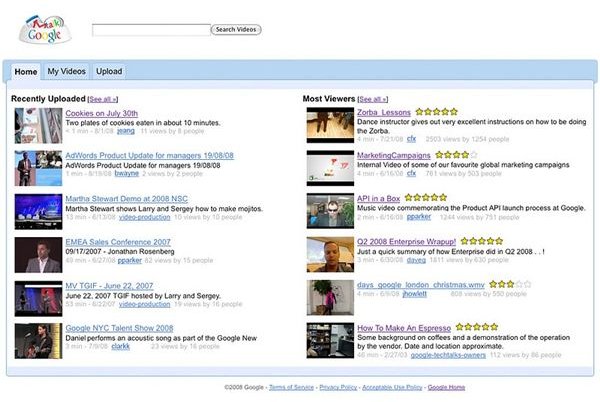Screen dimensions: 600x402
Task: Open uploader jhowlett's profile link
Action: (x=415, y=294)
